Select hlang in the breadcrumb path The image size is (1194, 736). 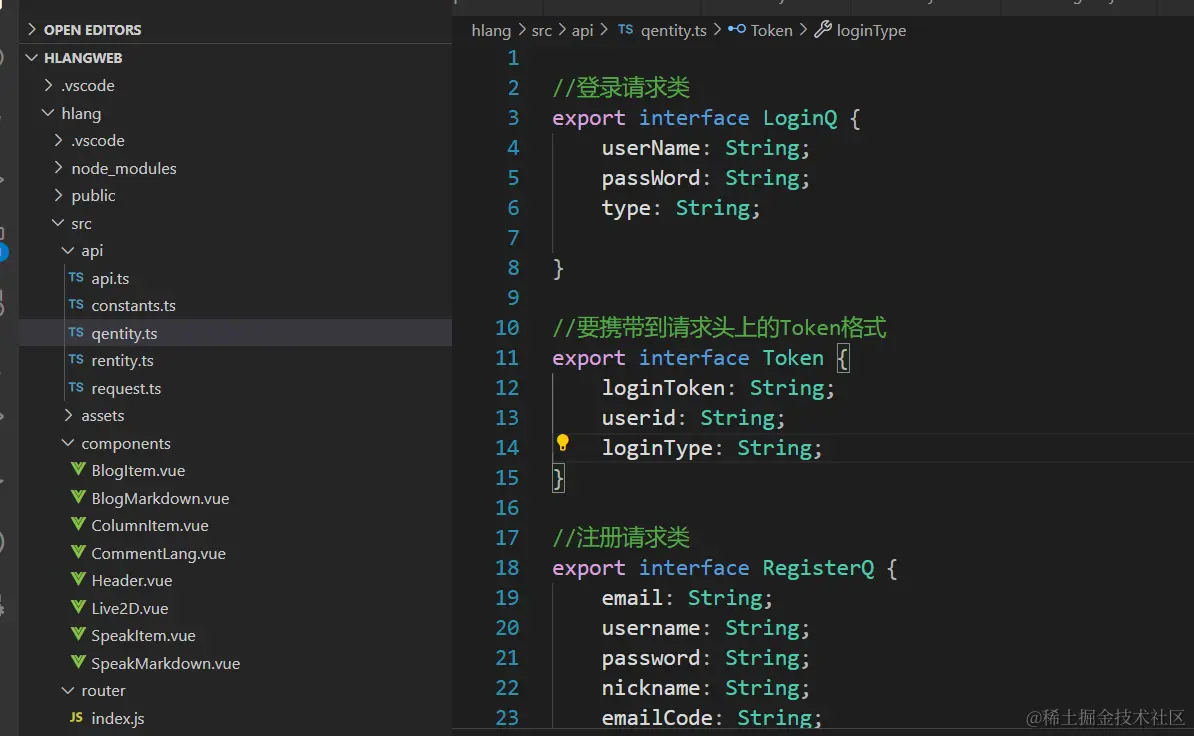491,30
